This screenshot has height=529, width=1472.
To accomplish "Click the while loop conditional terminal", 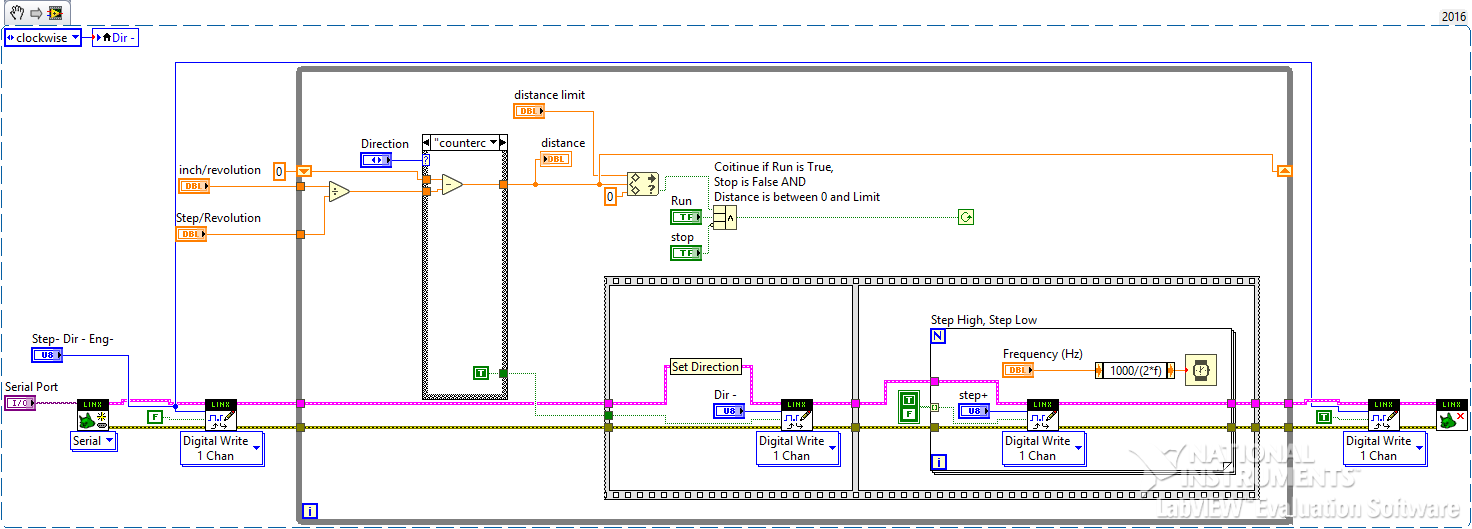I will tap(965, 217).
